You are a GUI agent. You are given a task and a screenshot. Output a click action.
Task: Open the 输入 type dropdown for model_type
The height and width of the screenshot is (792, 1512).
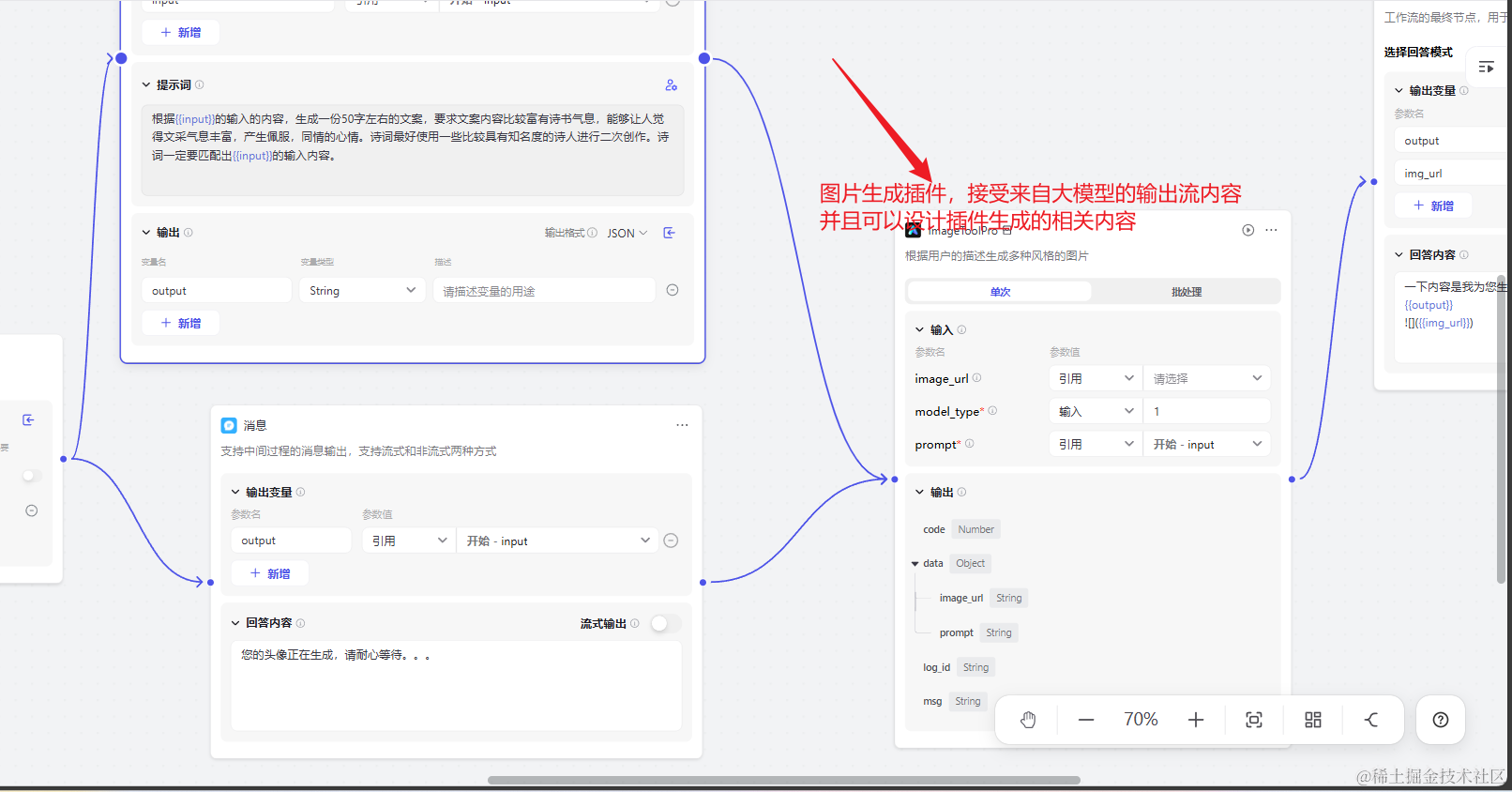tap(1096, 411)
